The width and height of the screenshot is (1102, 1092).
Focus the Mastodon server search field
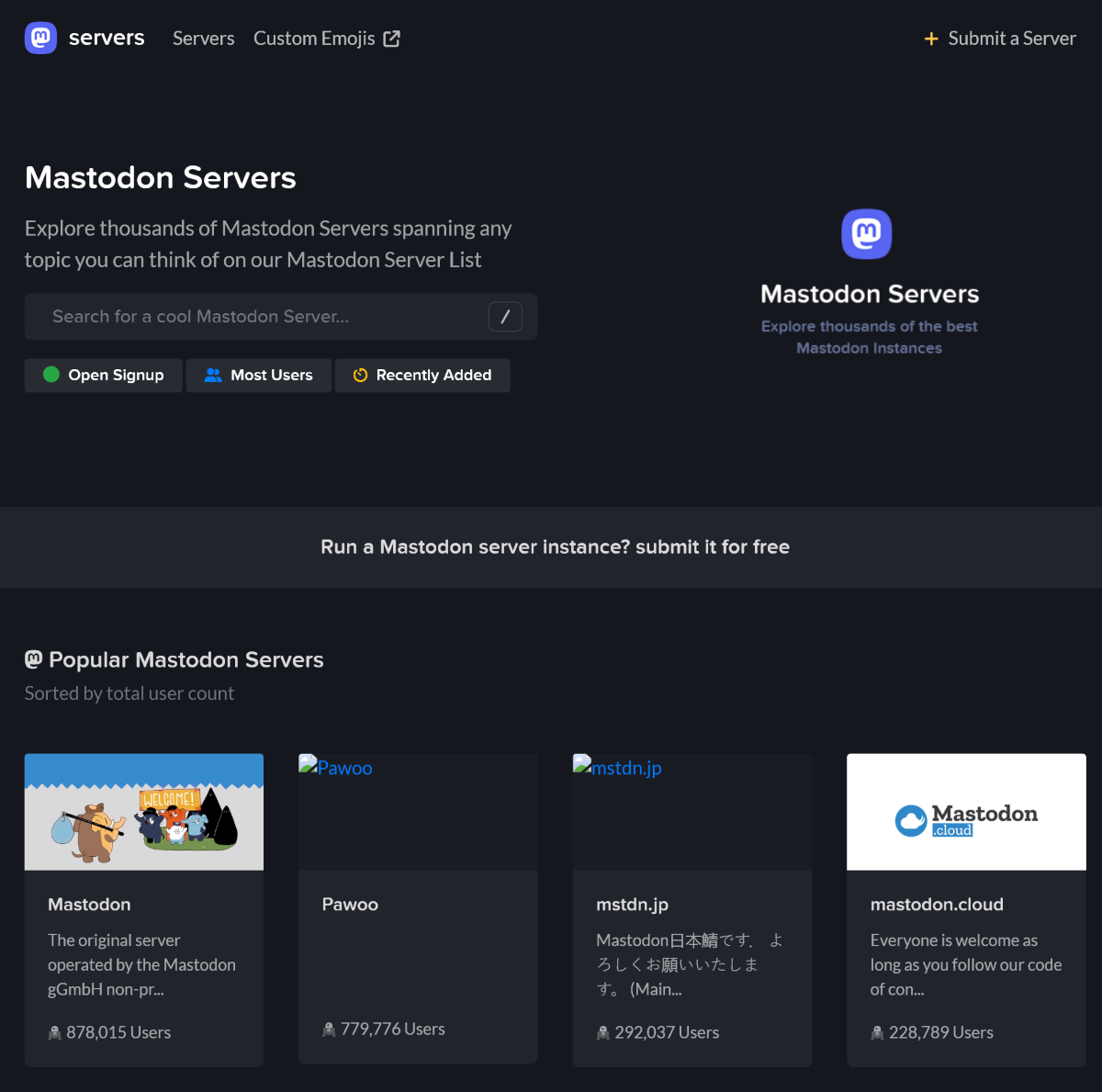(281, 317)
